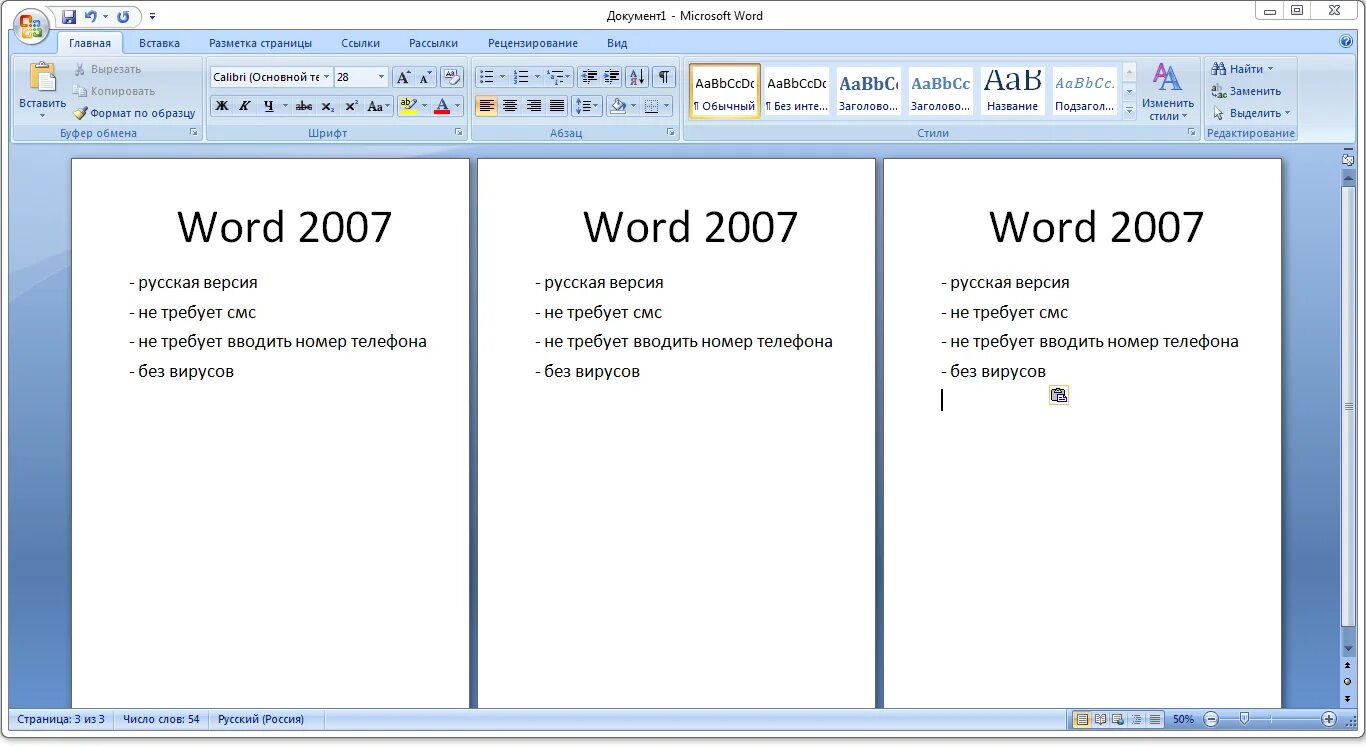Click the Вырезать button
The width and height of the screenshot is (1366, 747).
[108, 69]
